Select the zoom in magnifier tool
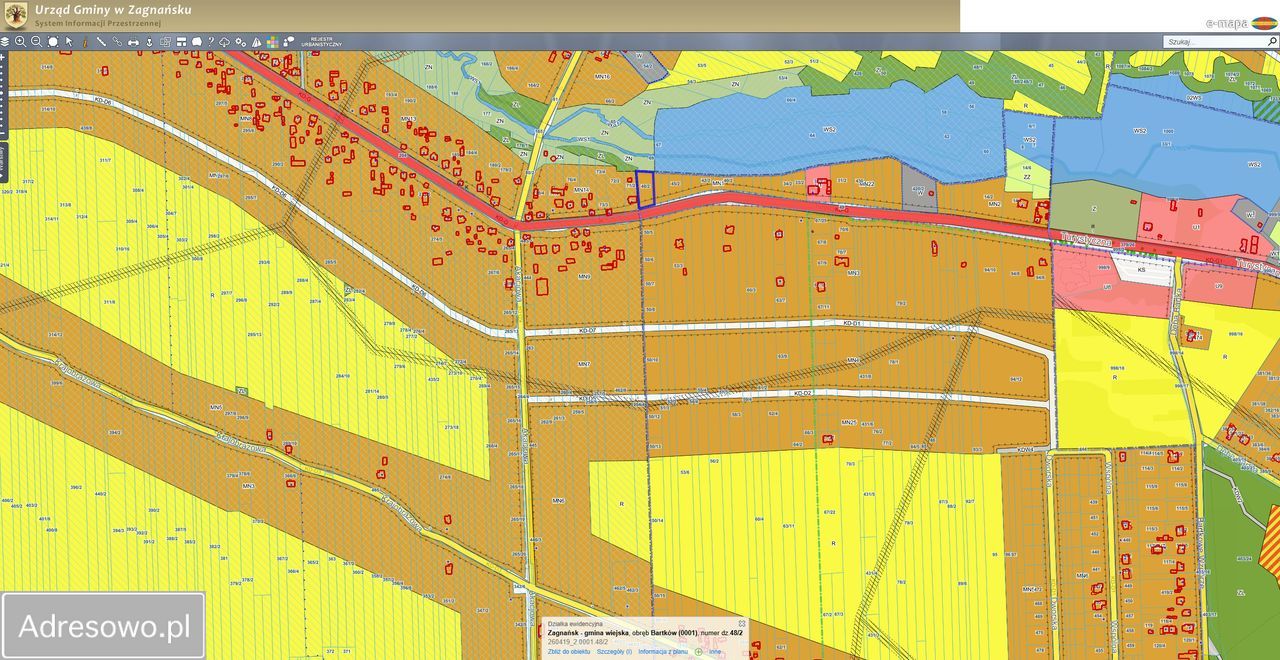 (21, 42)
